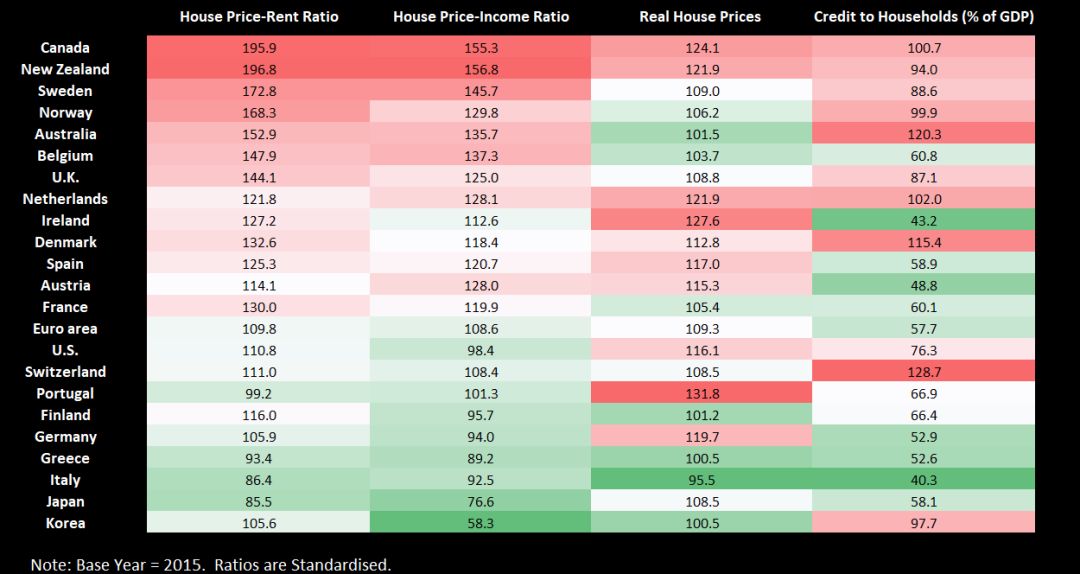Select Italy's 40.3 credit to households cell

[x=923, y=480]
